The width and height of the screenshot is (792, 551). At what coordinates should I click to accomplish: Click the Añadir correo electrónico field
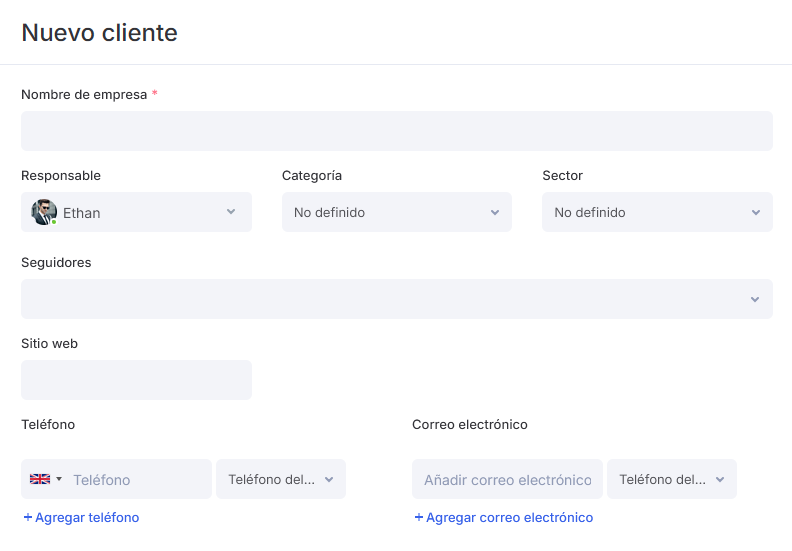(x=507, y=479)
